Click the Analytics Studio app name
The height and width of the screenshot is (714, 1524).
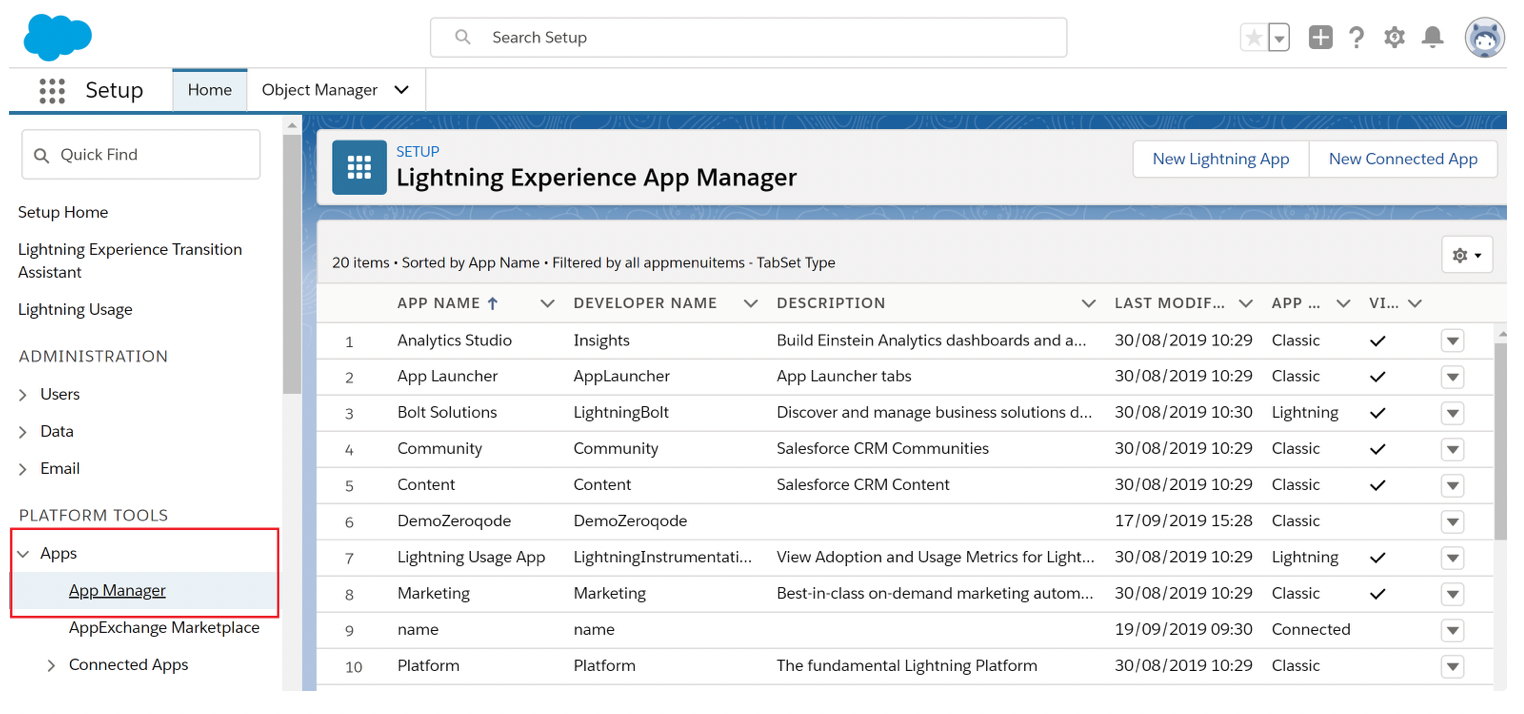(454, 341)
